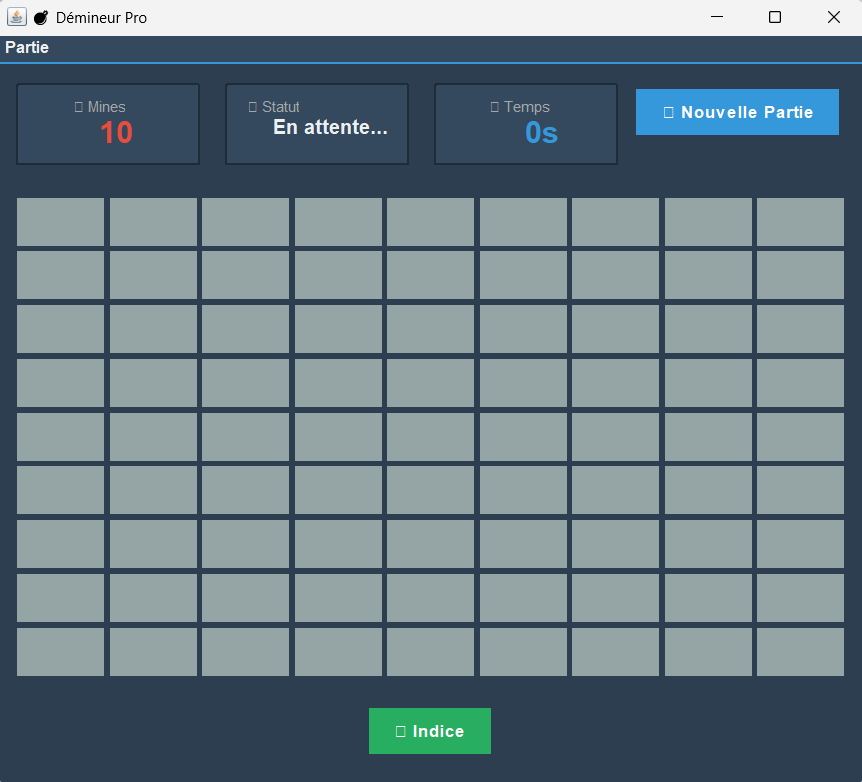Minimize the Démineur Pro window

click(x=716, y=17)
